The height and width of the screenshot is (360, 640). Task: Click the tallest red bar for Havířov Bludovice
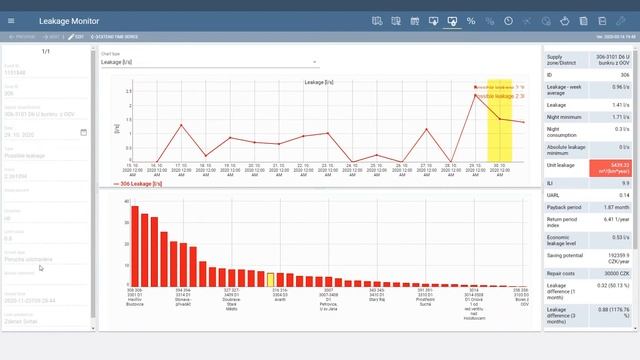pos(135,246)
